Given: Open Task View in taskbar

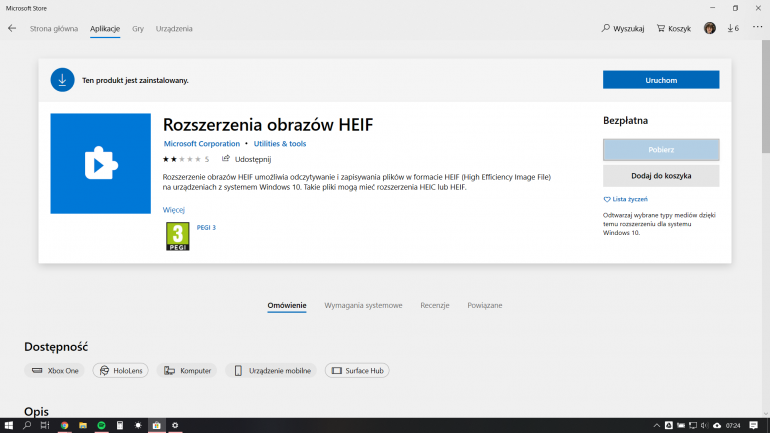Looking at the screenshot, I should coord(45,425).
